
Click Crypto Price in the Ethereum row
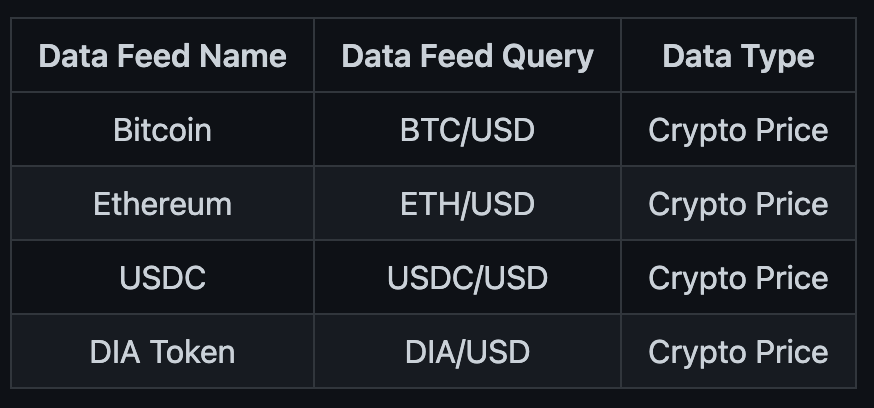click(738, 205)
